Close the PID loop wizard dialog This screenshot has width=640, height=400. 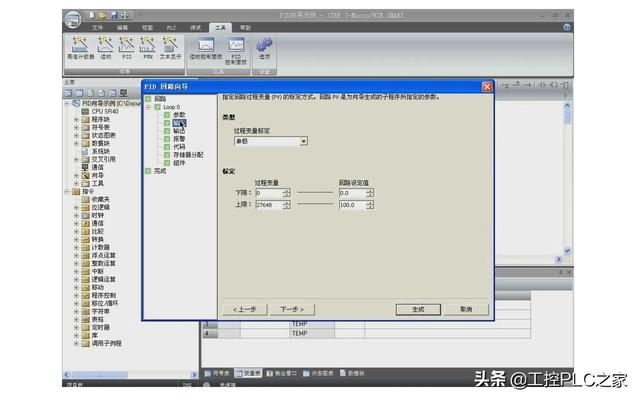point(487,87)
